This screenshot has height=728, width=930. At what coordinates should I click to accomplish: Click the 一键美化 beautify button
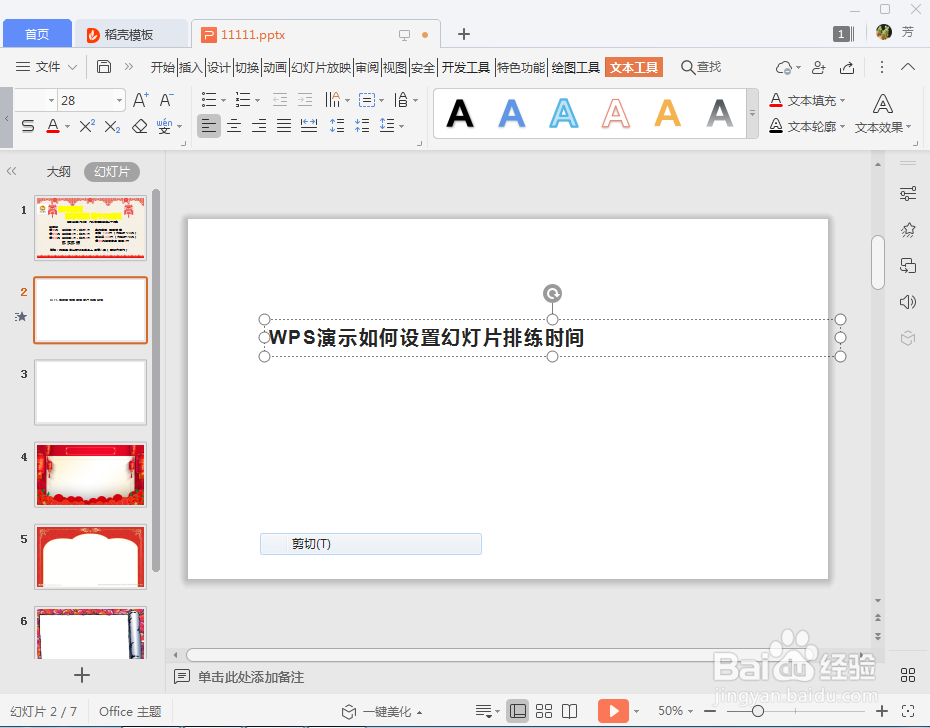[x=382, y=710]
